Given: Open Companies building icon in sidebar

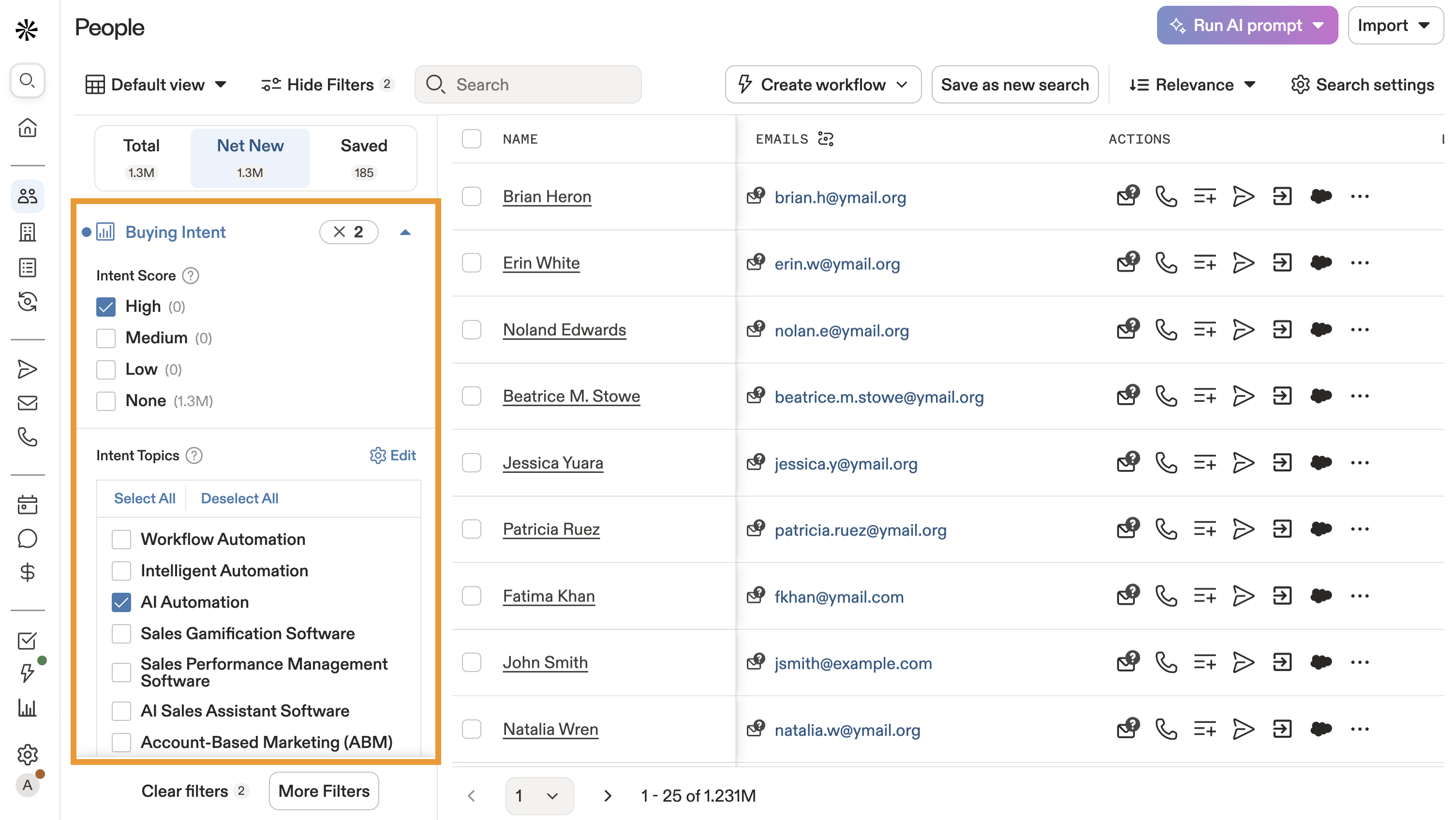Looking at the screenshot, I should coord(27,232).
